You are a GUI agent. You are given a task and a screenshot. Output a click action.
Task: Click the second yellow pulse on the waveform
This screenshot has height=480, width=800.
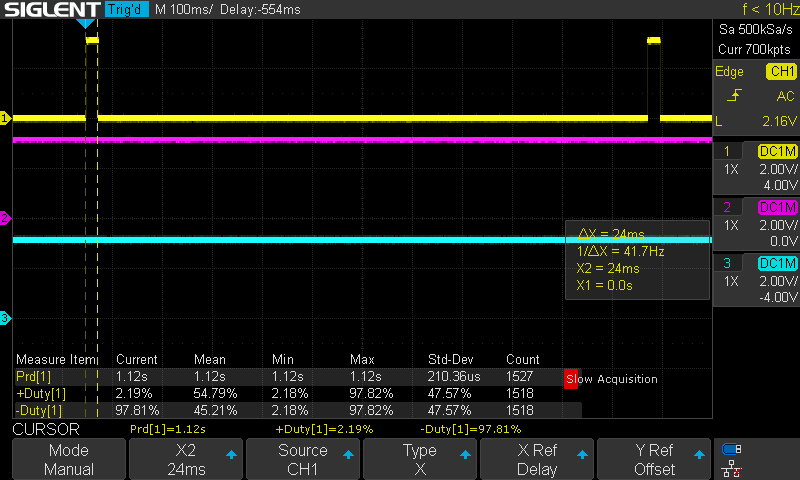(654, 40)
